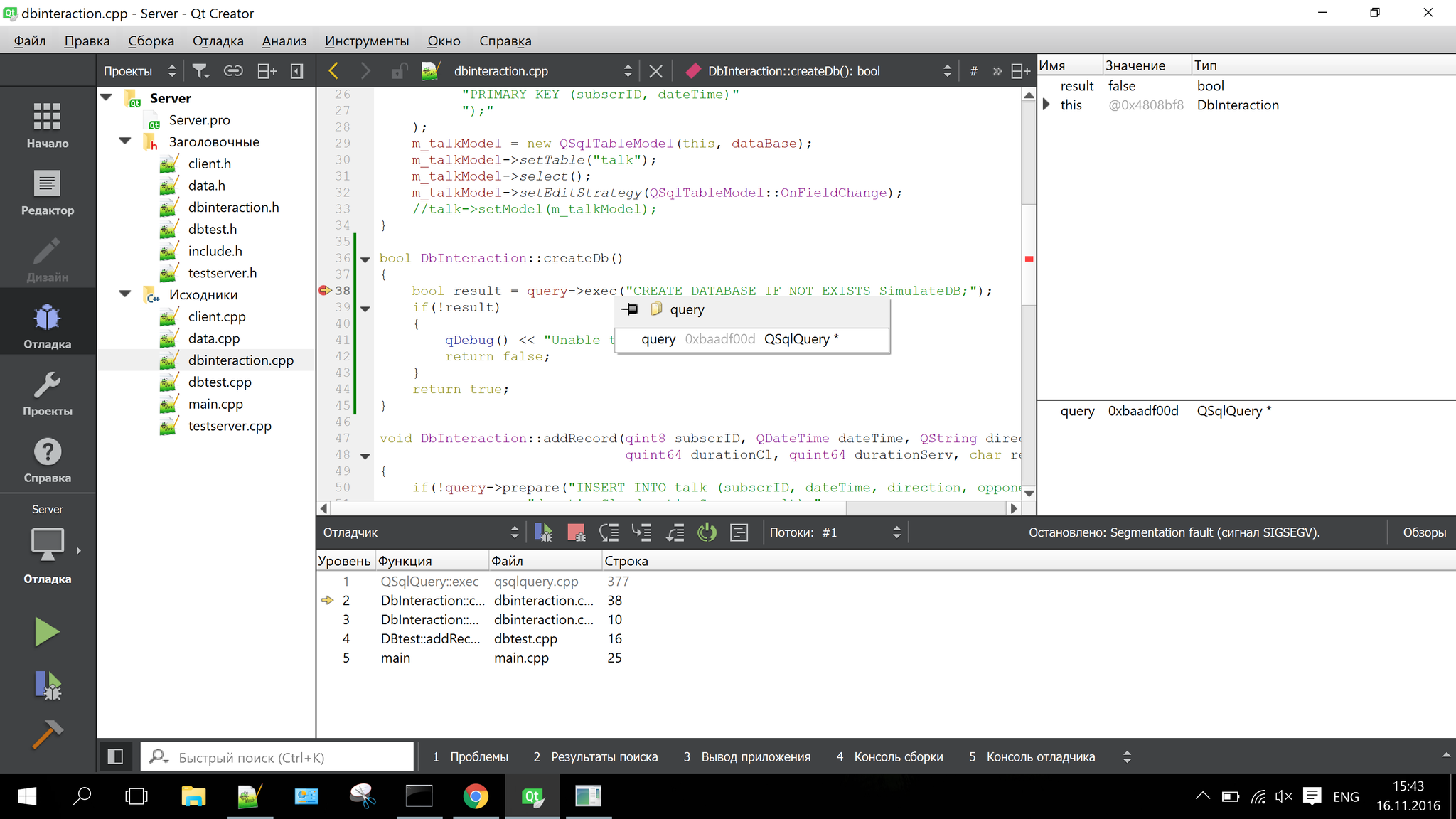Open the Отладка menu in the menu bar
Image resolution: width=1456 pixels, height=819 pixels.
pyautogui.click(x=218, y=41)
